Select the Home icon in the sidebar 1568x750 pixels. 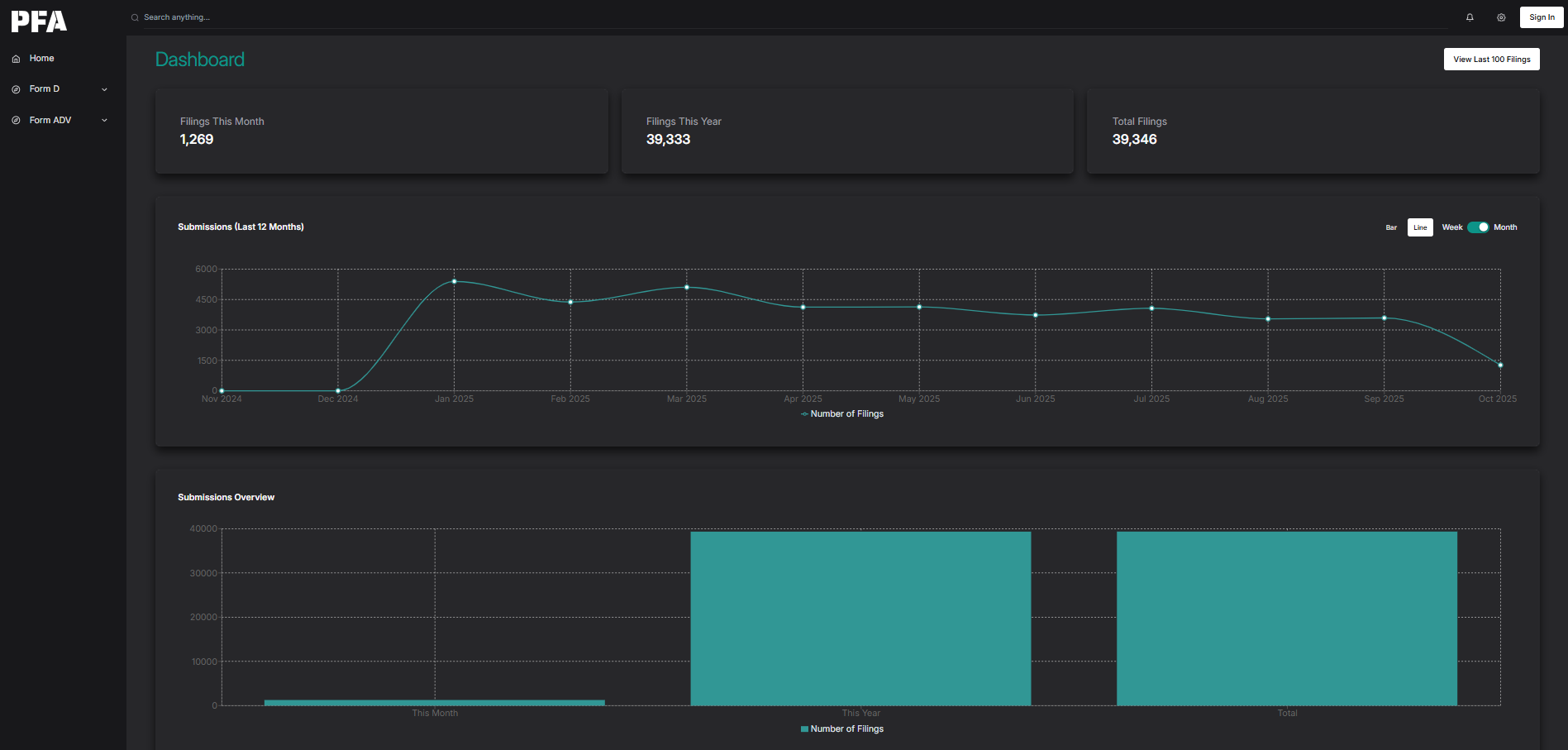(x=15, y=58)
